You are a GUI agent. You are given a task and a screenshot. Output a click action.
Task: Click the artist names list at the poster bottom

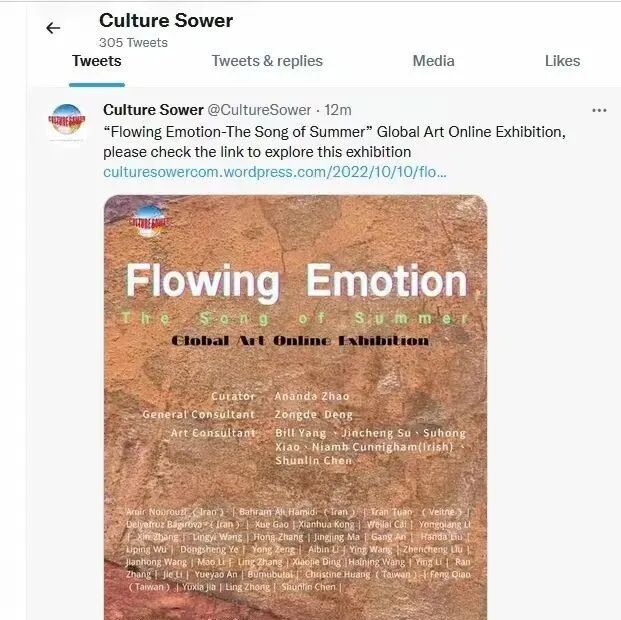click(x=298, y=549)
